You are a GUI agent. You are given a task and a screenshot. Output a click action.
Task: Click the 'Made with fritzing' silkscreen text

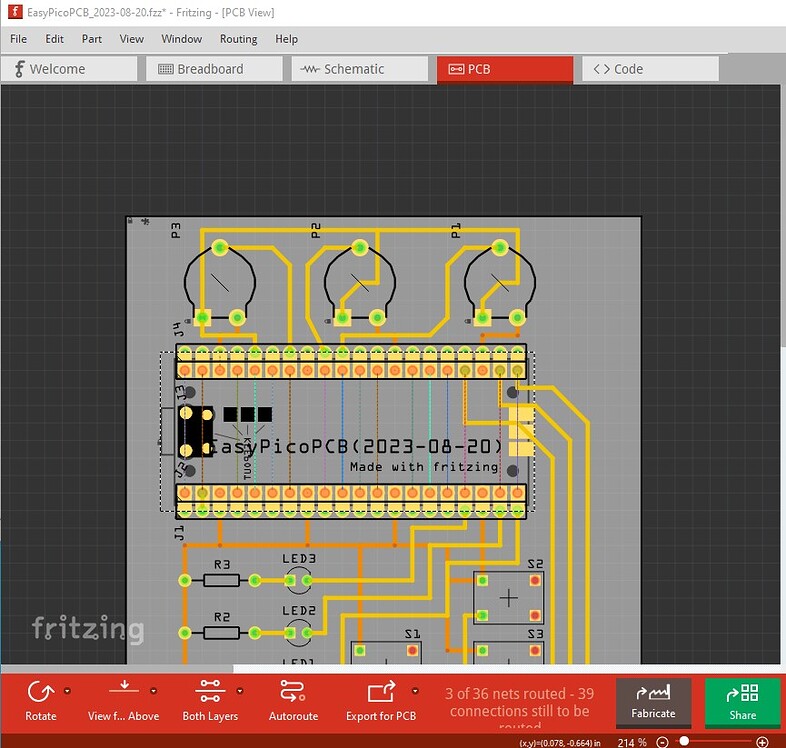424,467
